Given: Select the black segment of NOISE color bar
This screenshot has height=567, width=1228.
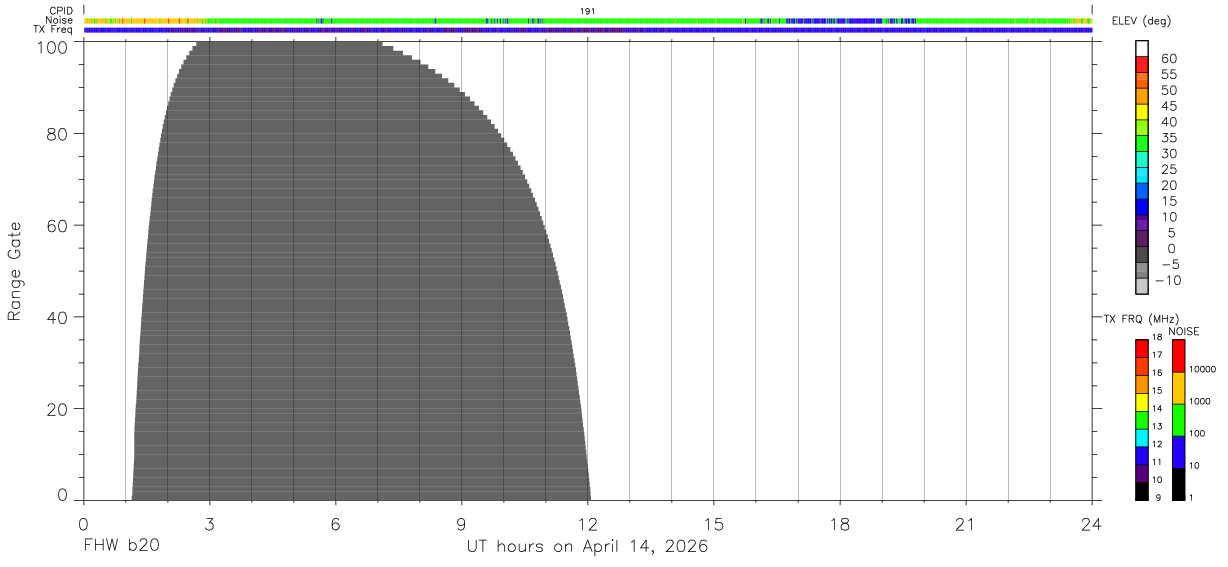Looking at the screenshot, I should coord(1178,484).
